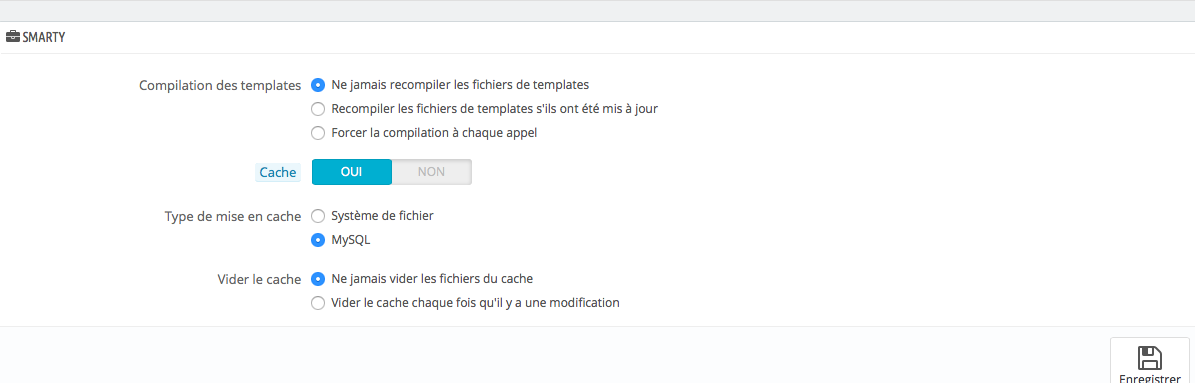Switch Cache toggle to NON
This screenshot has height=383, width=1195.
(431, 172)
